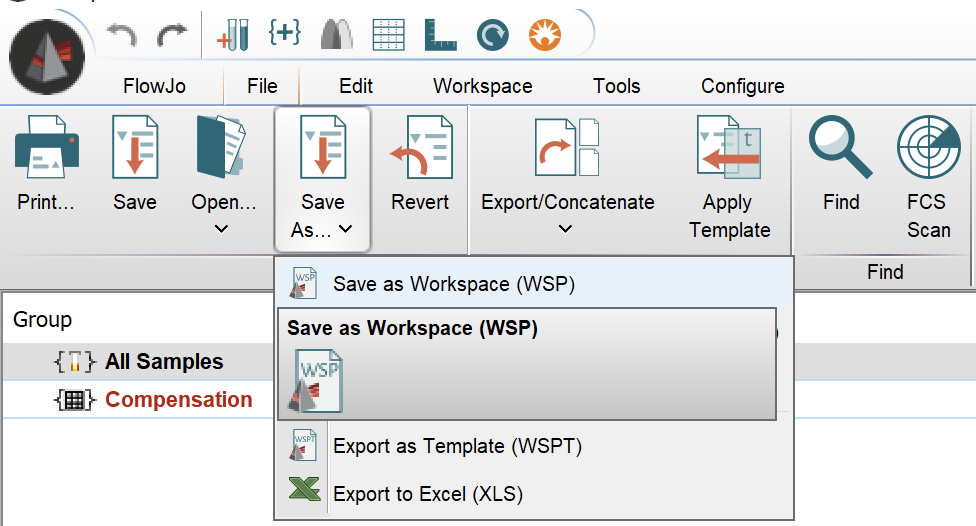Click the Print... button label
This screenshot has height=526, width=976.
point(46,202)
